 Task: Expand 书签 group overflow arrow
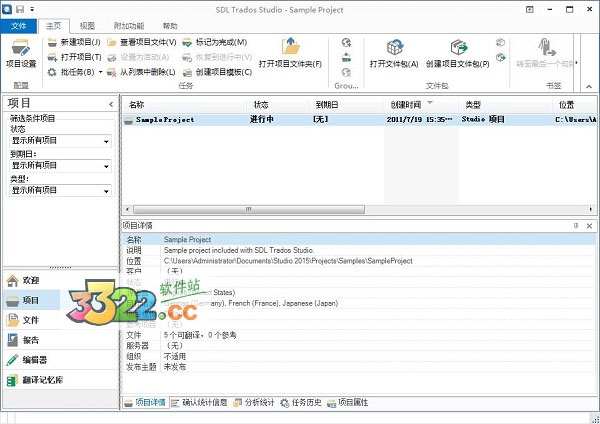pyautogui.click(x=577, y=63)
